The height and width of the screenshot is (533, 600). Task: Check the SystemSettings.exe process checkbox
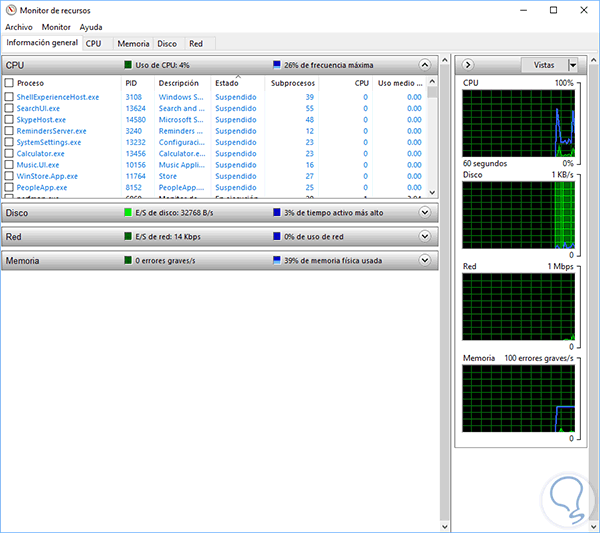(9, 142)
